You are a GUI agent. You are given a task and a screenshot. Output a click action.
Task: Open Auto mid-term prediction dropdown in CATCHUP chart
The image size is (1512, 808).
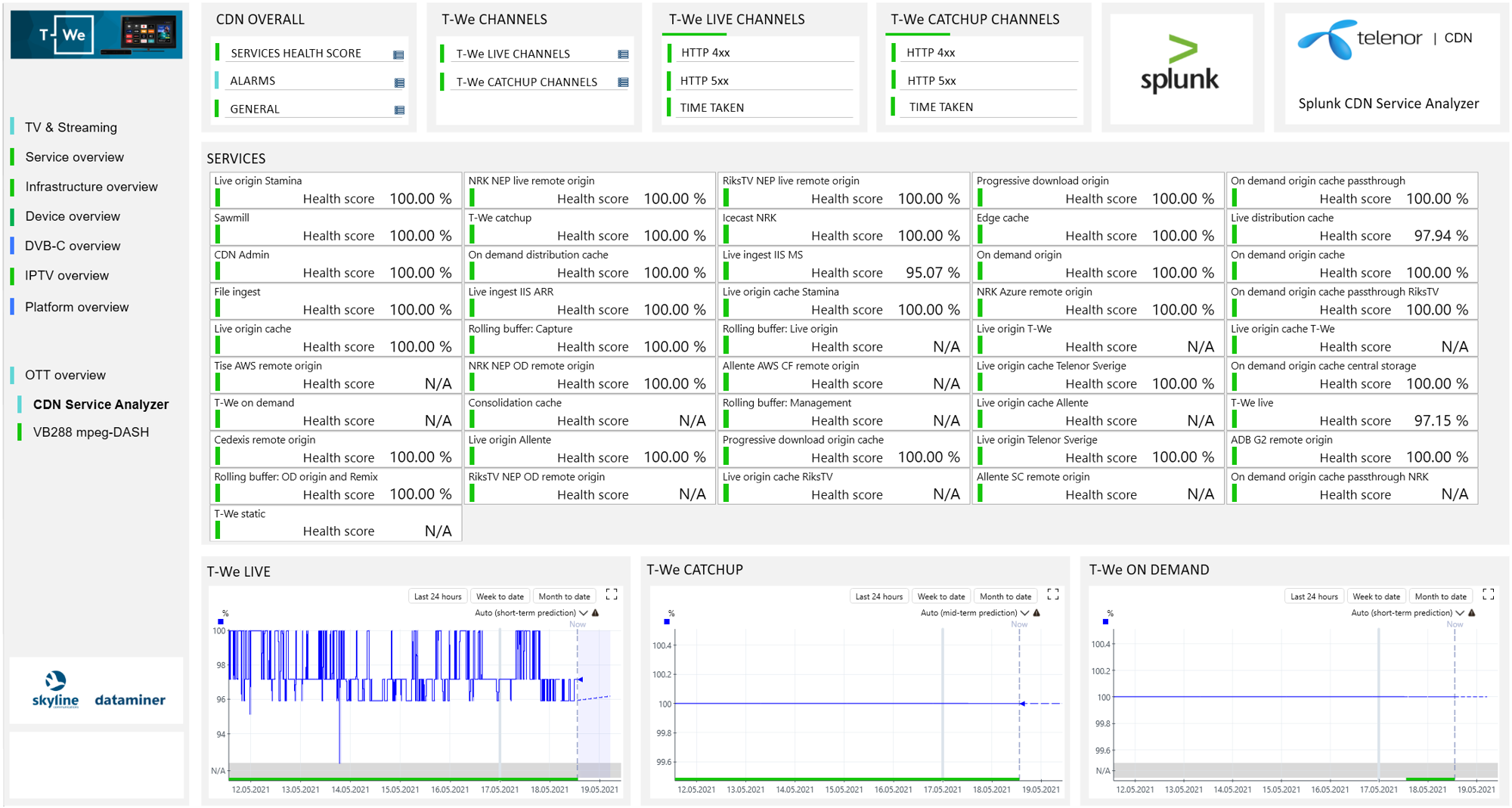coord(974,613)
